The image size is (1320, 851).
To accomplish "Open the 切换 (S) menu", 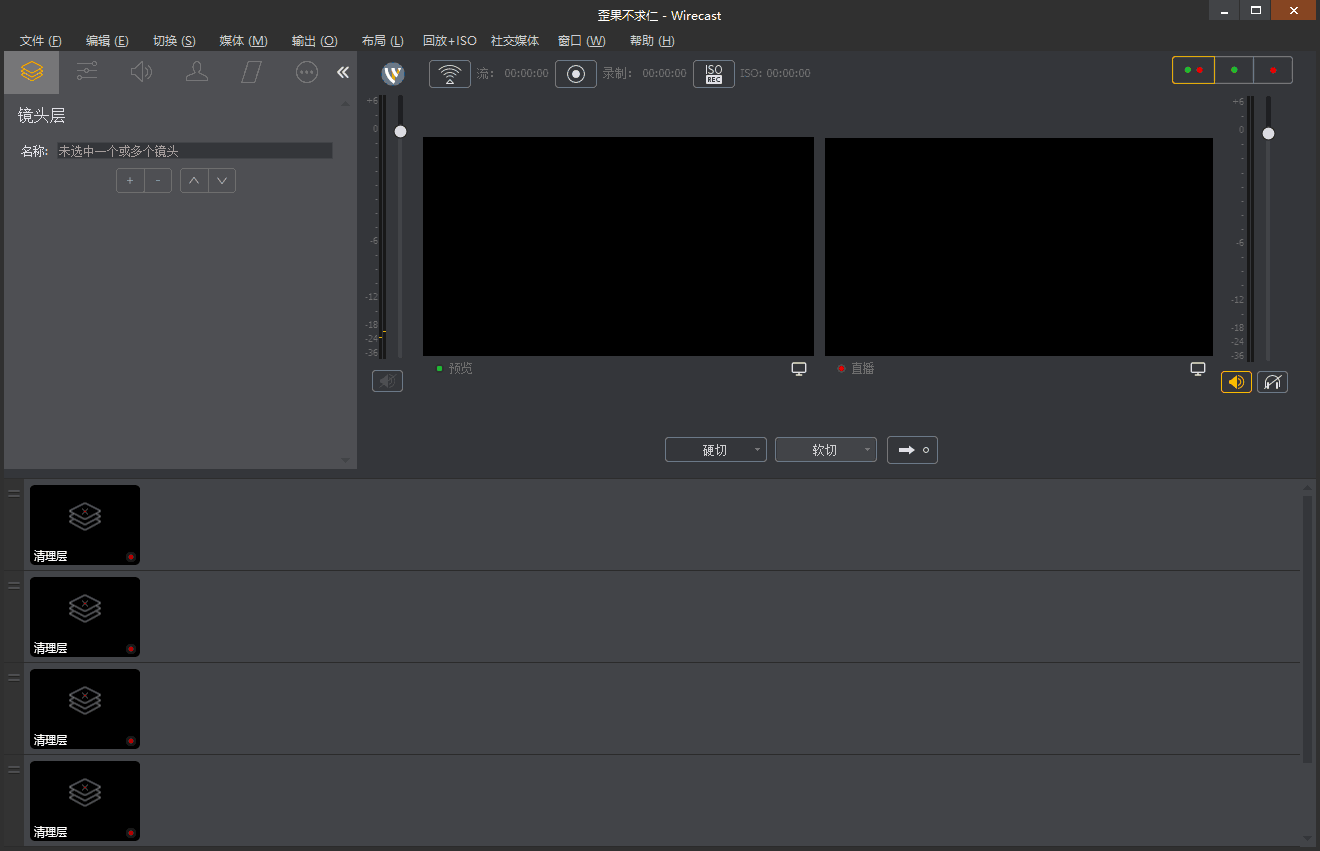I will 174,41.
